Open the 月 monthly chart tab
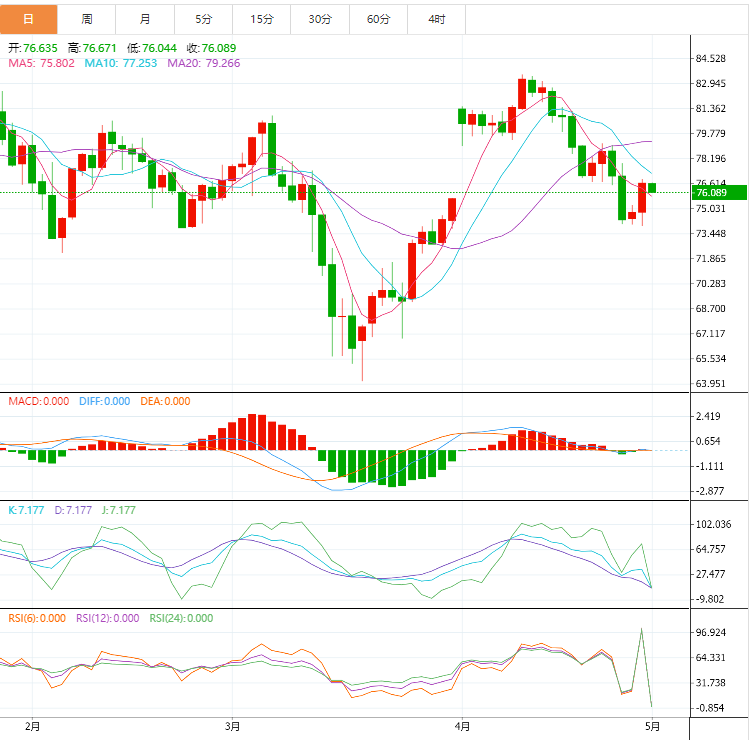Image resolution: width=750 pixels, height=740 pixels. coord(145,19)
